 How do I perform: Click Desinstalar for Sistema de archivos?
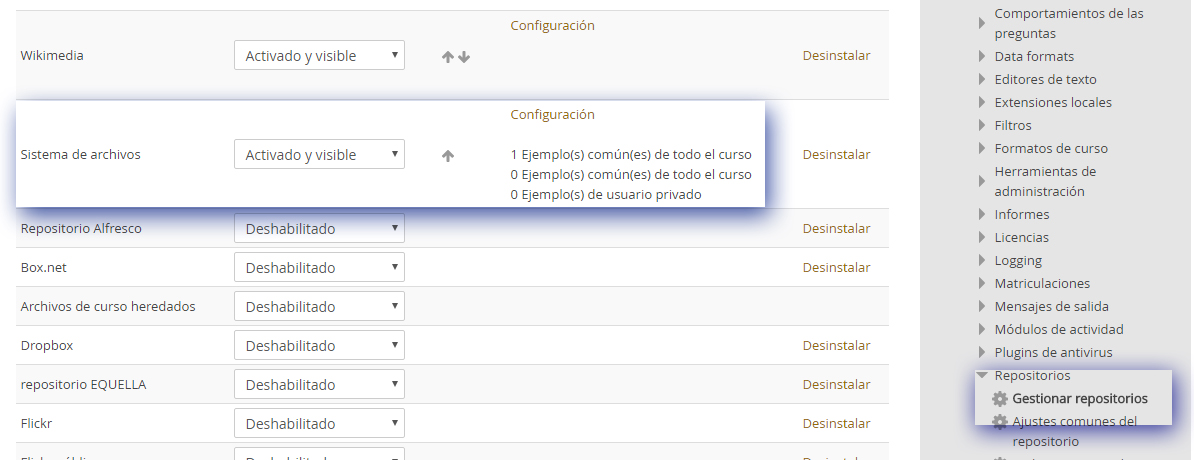coord(836,155)
